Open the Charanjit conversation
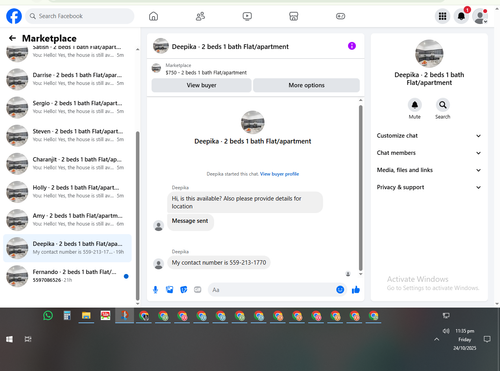This screenshot has width=500, height=371. click(68, 163)
